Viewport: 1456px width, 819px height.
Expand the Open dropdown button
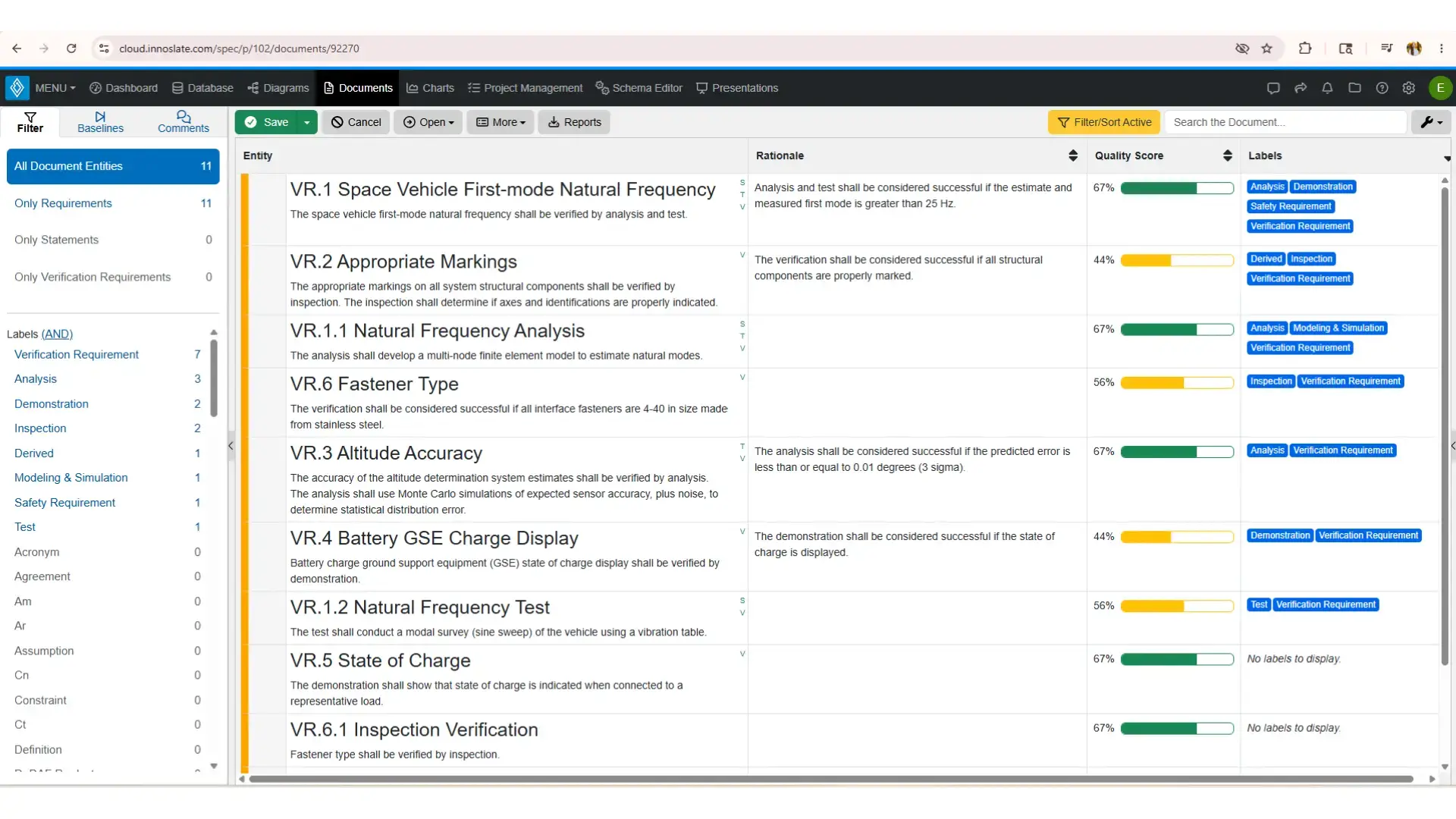[428, 122]
